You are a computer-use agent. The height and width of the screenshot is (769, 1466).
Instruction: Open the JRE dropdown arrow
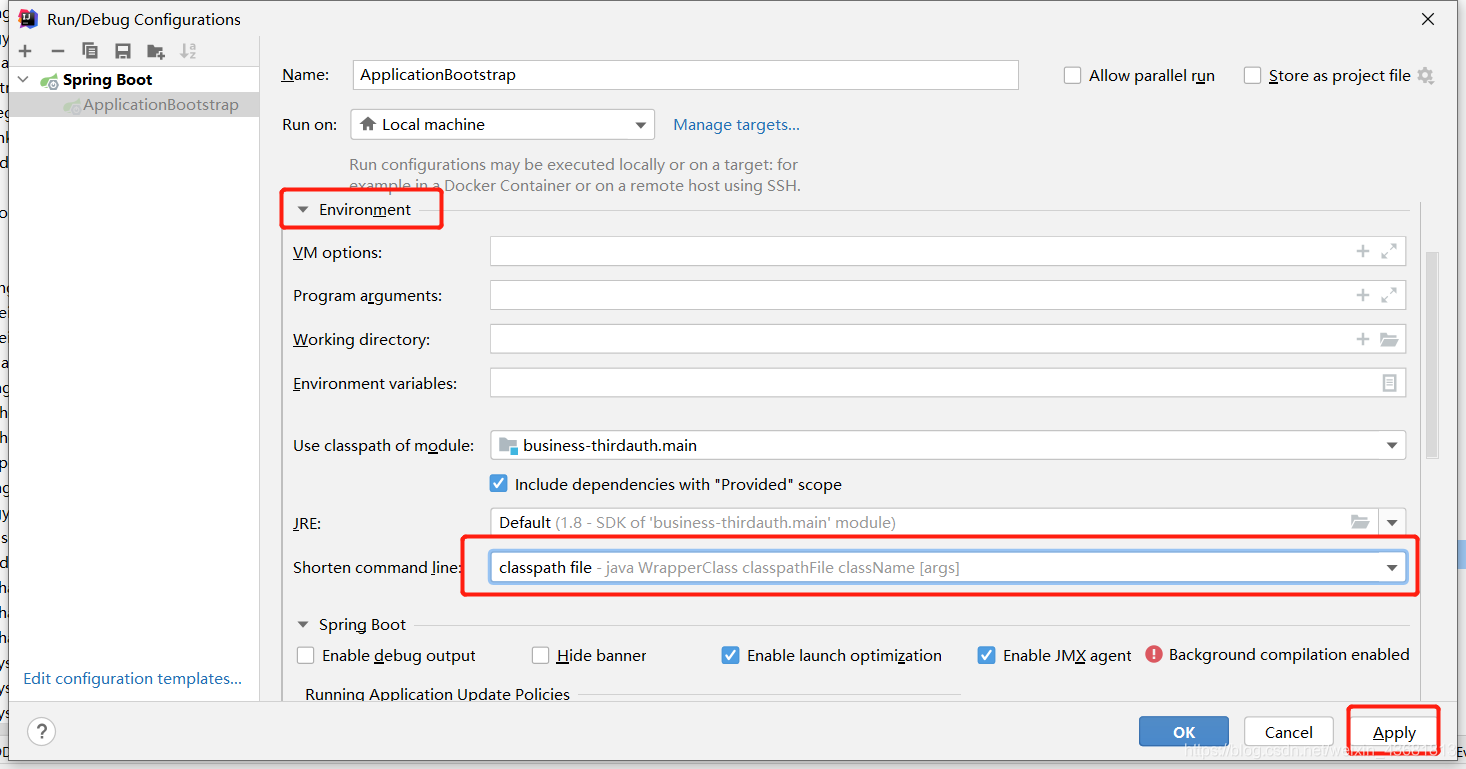pos(1392,522)
